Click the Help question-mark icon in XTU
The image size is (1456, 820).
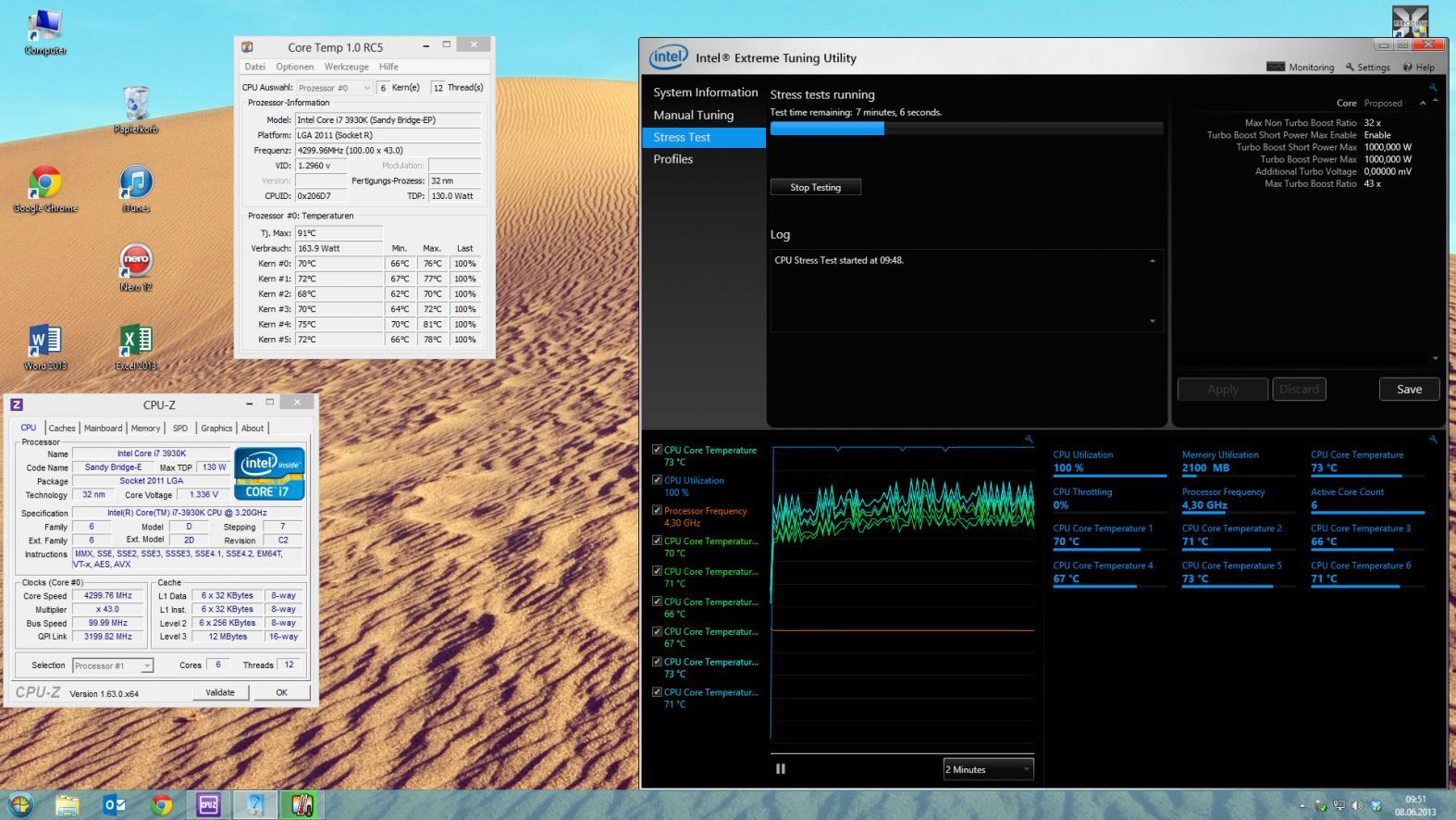pyautogui.click(x=1407, y=67)
